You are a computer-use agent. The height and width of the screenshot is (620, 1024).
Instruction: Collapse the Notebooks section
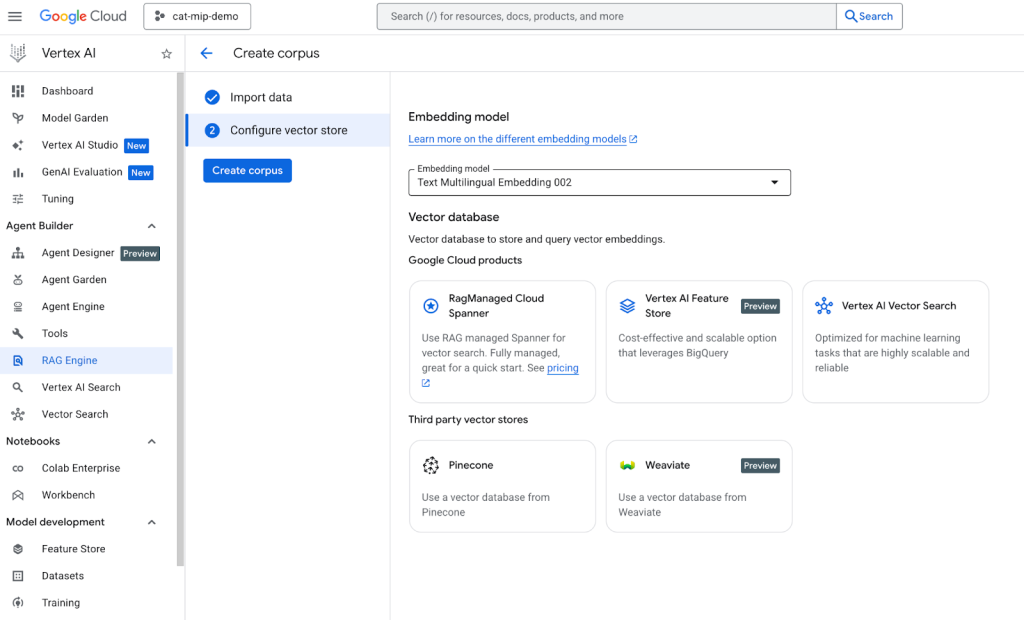pos(152,441)
